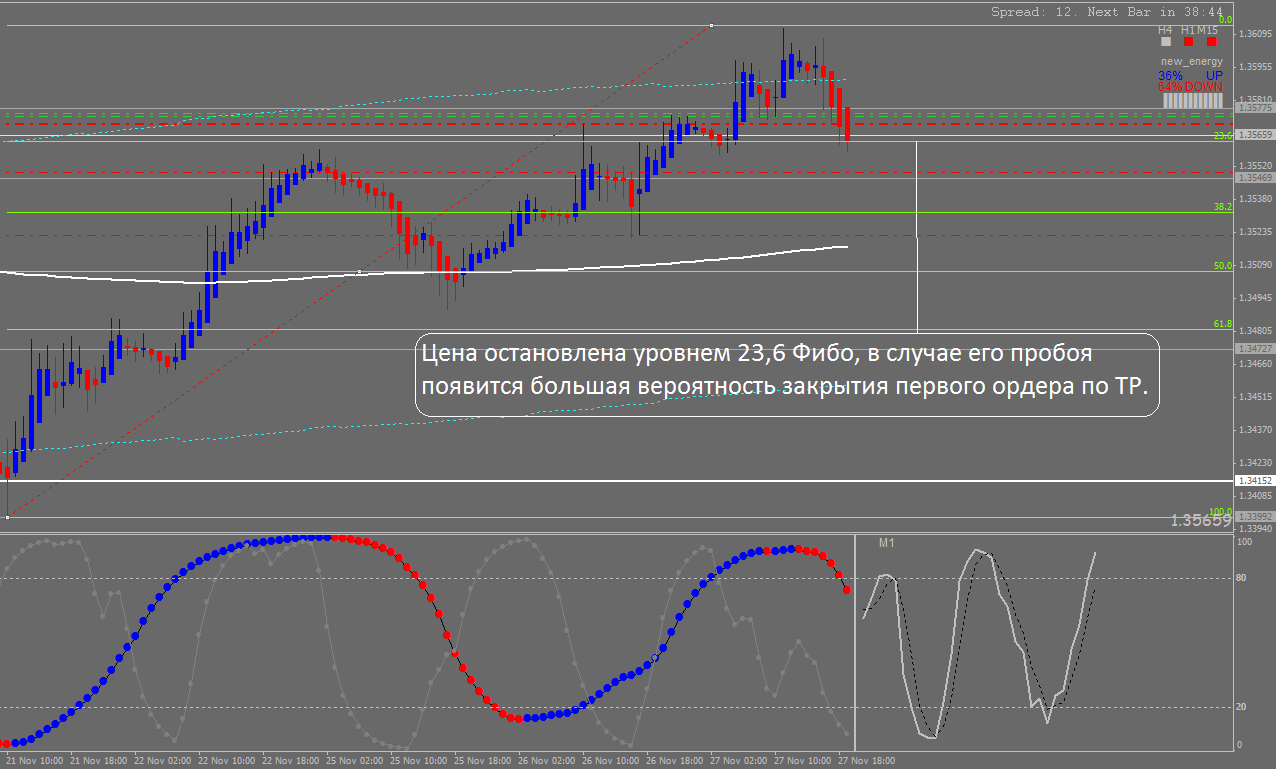
Task: Click the red '64% DOWN' energy reading
Action: (1190, 87)
